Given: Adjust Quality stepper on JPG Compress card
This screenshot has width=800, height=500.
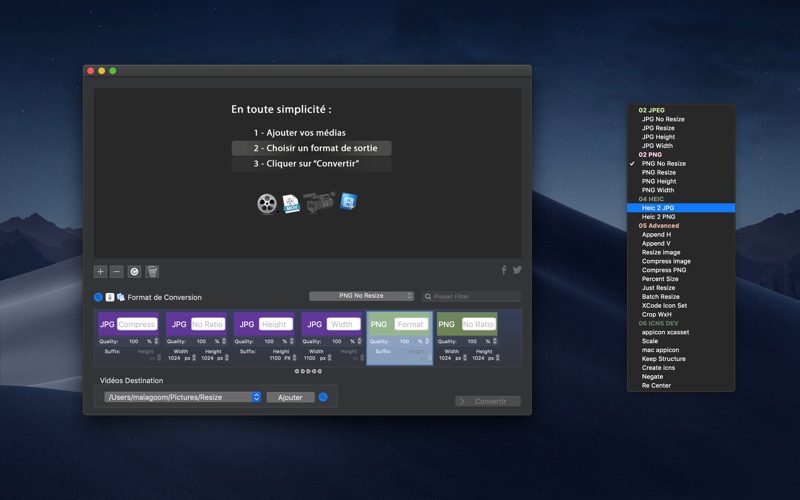Looking at the screenshot, I should tap(156, 341).
